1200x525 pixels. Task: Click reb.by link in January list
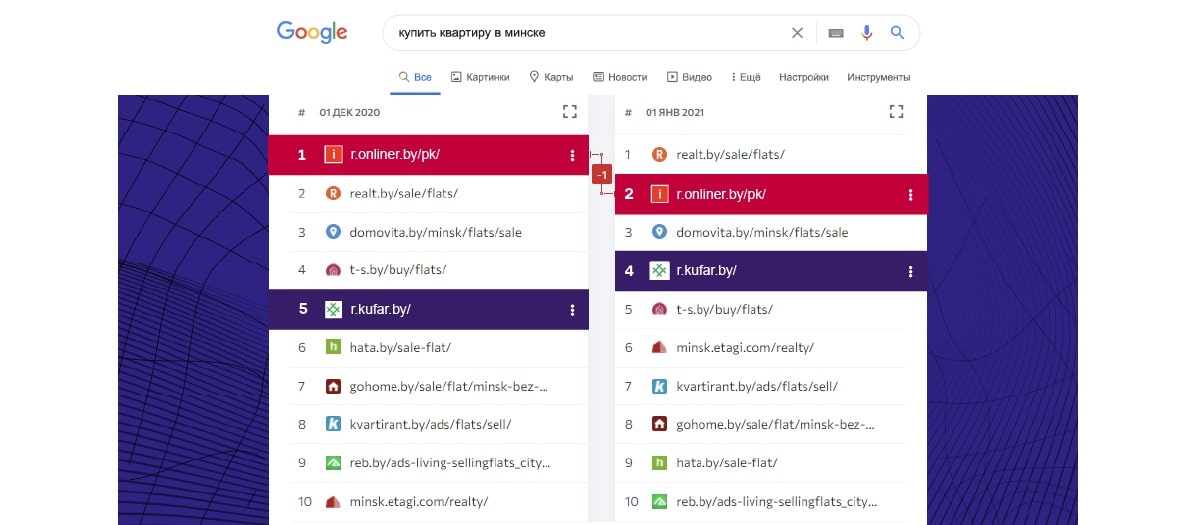coord(776,502)
